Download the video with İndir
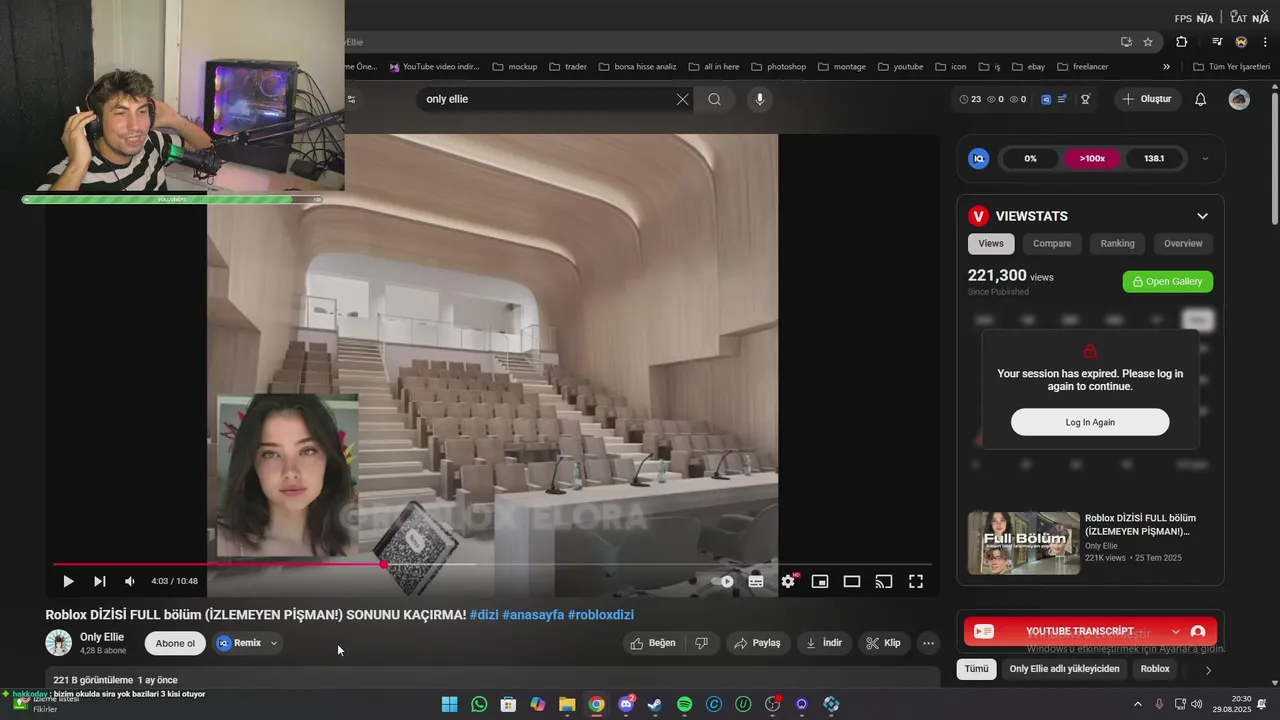The height and width of the screenshot is (720, 1280). (x=825, y=643)
